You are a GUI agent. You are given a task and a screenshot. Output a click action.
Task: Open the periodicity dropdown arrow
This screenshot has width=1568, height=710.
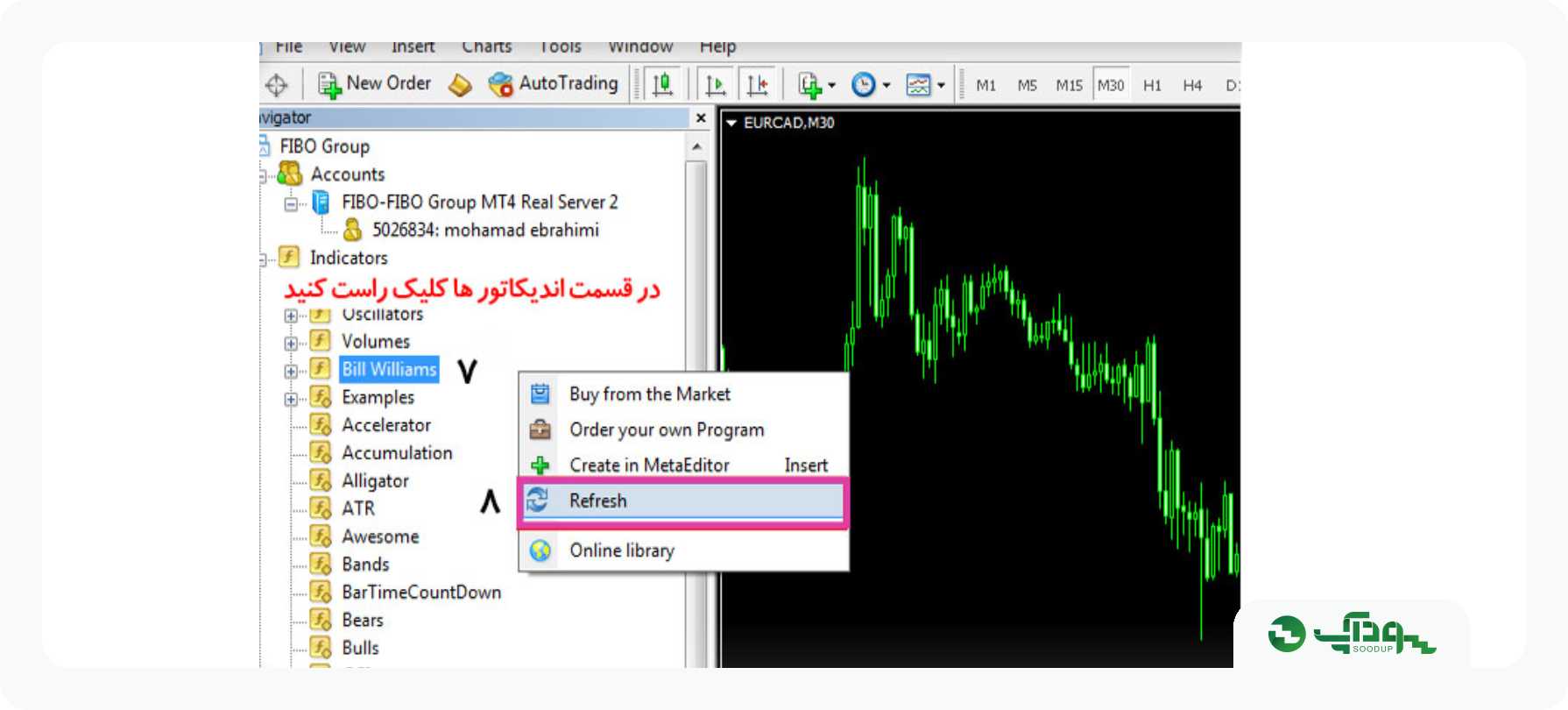click(x=886, y=86)
